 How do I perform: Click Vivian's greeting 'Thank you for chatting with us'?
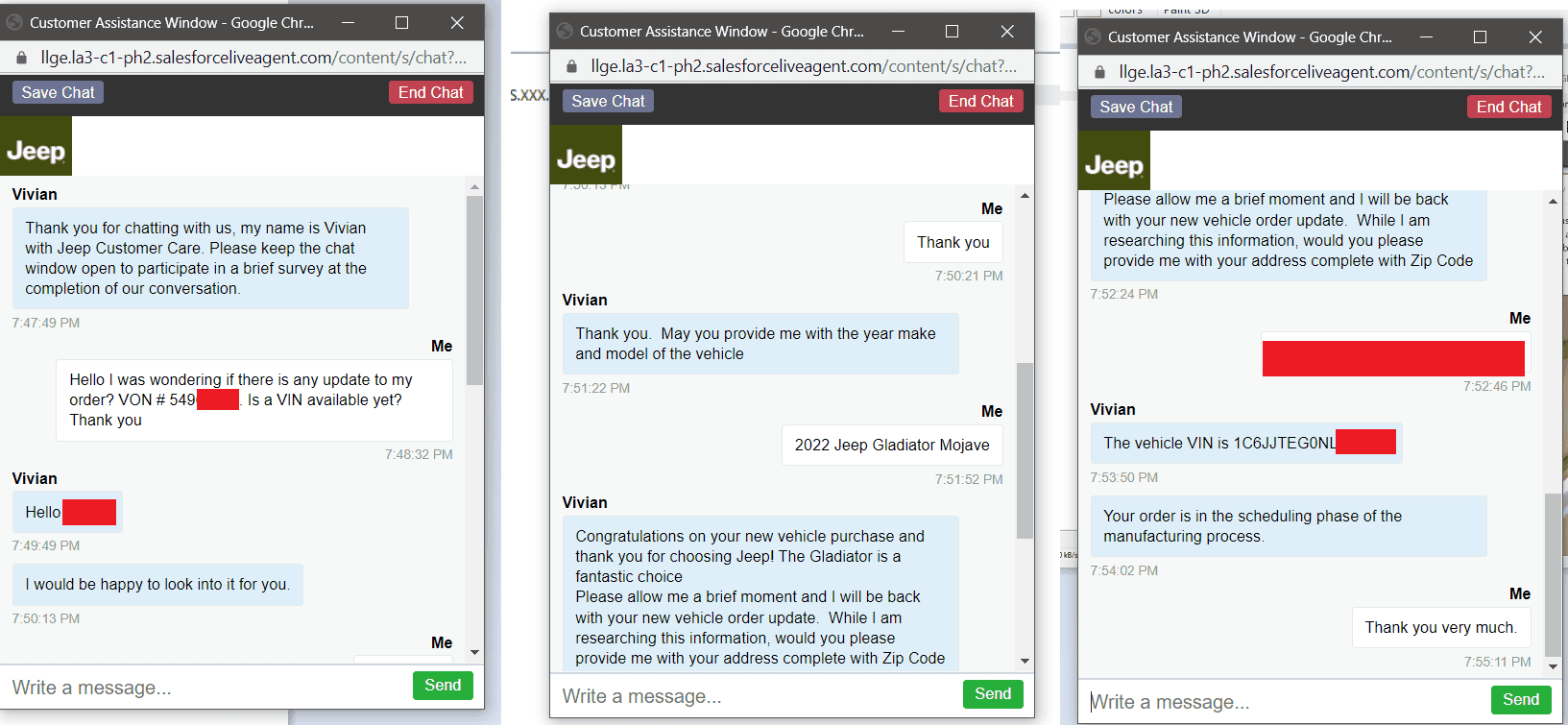[210, 258]
